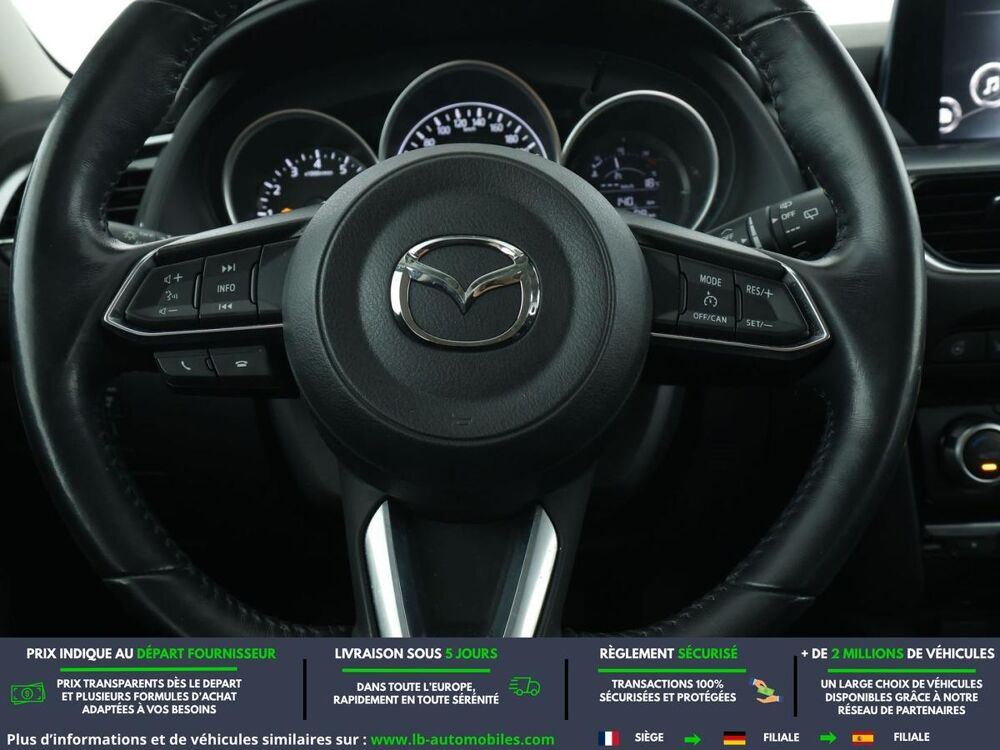Click green arrow before the Spanish flag
1000x750 pixels.
pyautogui.click(x=828, y=739)
